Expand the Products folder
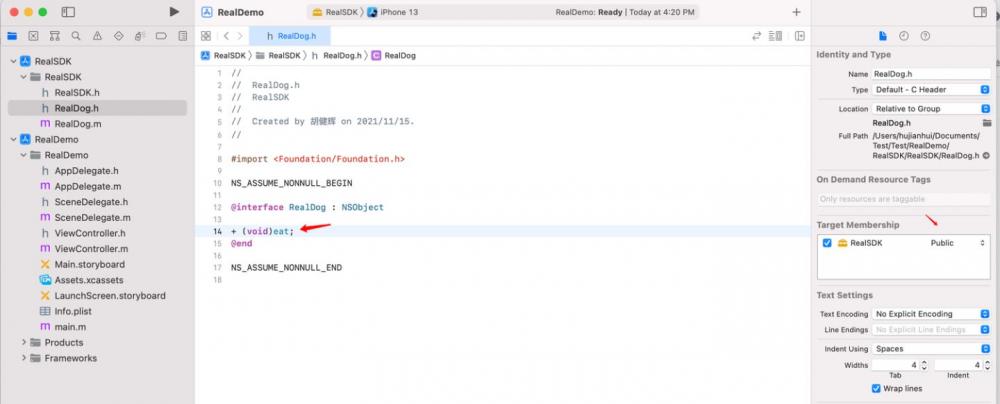This screenshot has width=1000, height=404. tap(24, 342)
